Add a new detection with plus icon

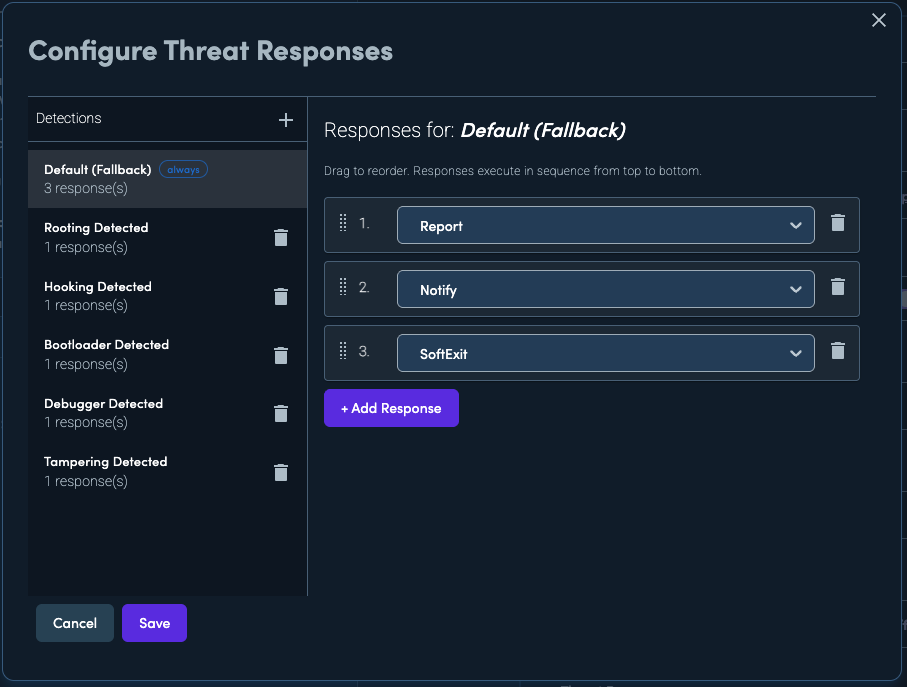(286, 120)
